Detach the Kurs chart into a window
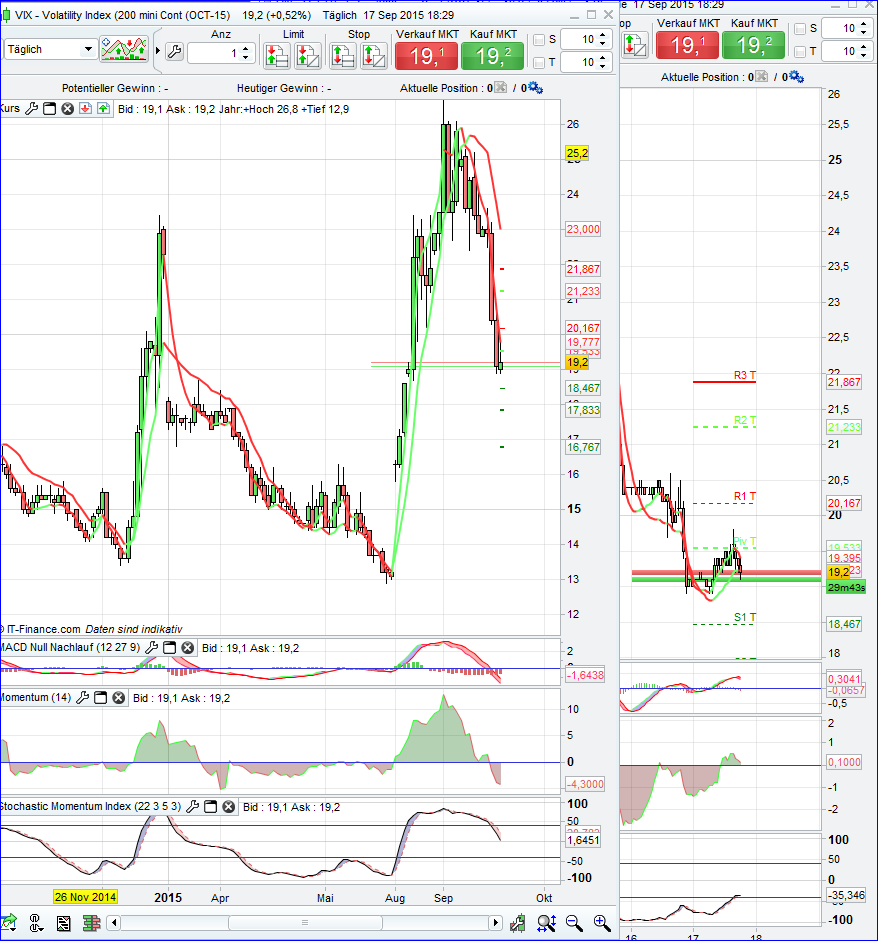Screen dimensions: 878x941 49,108
